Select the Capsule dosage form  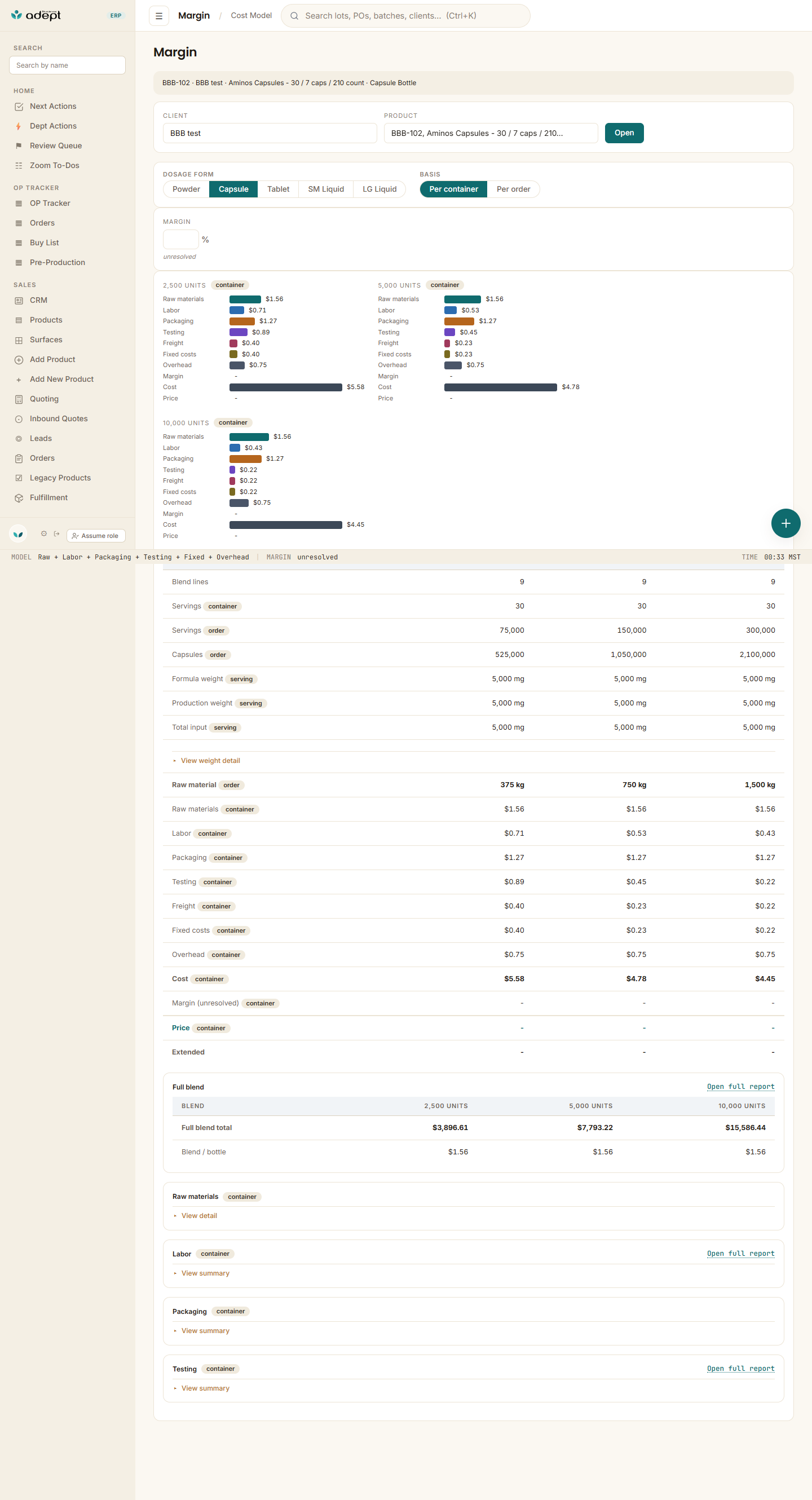[x=233, y=189]
